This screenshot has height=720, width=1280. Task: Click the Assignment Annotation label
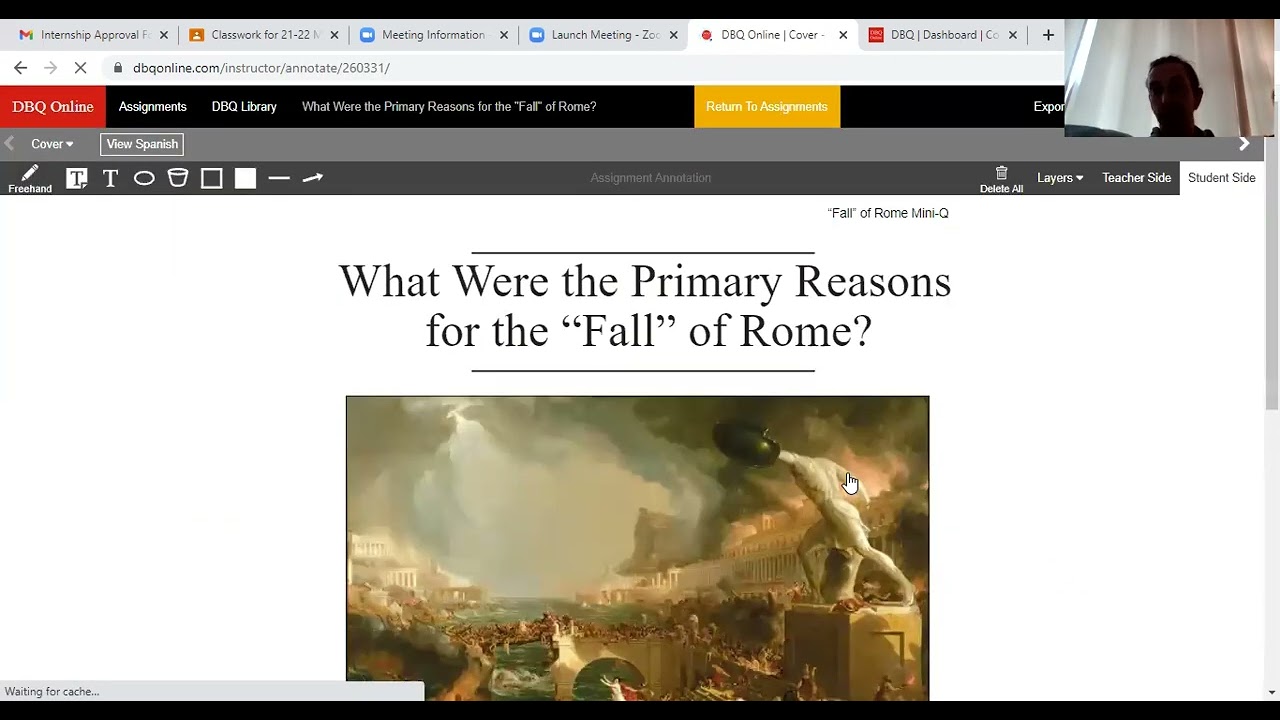pos(651,178)
